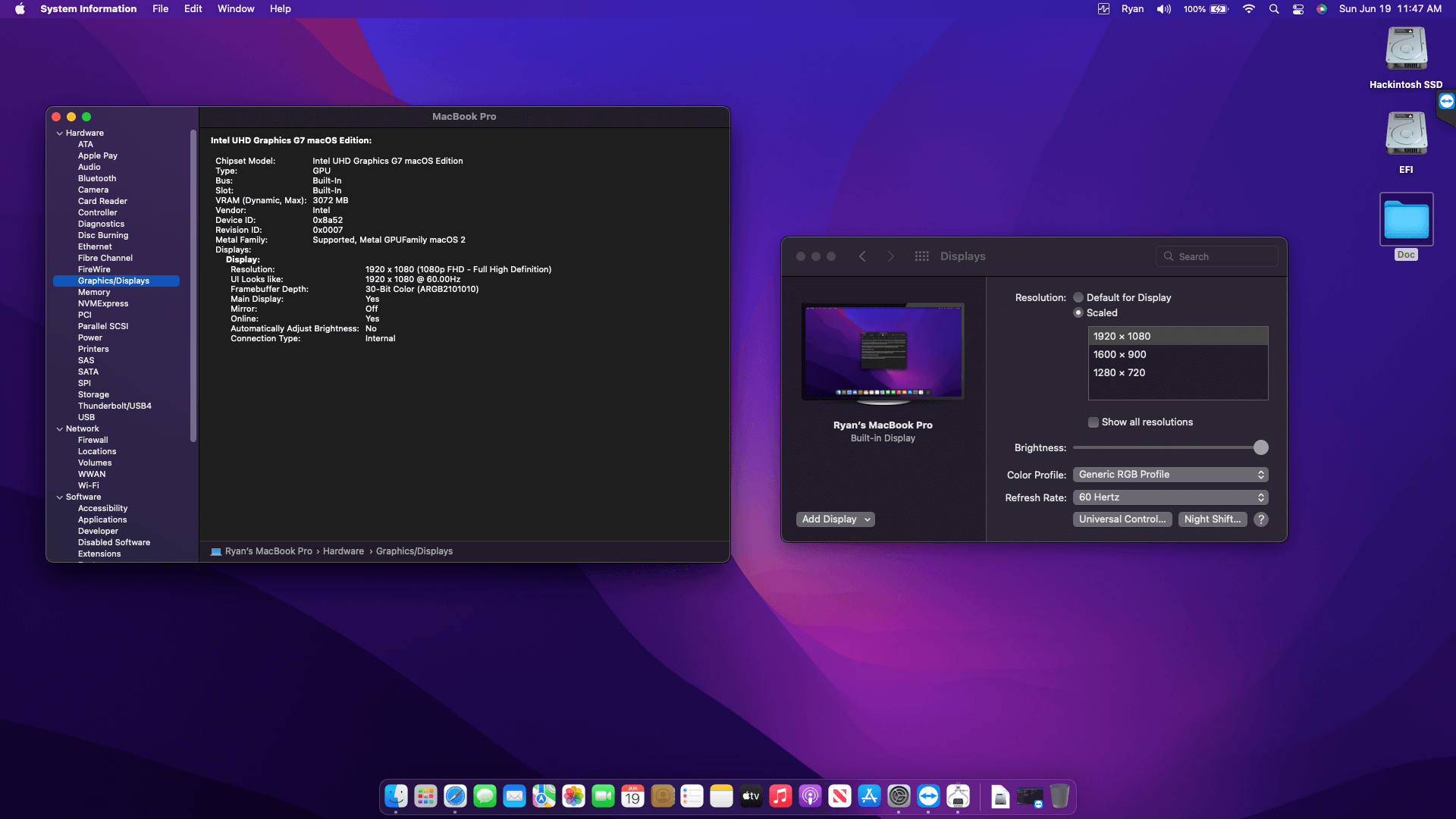Open System Preferences dock icon

(899, 796)
